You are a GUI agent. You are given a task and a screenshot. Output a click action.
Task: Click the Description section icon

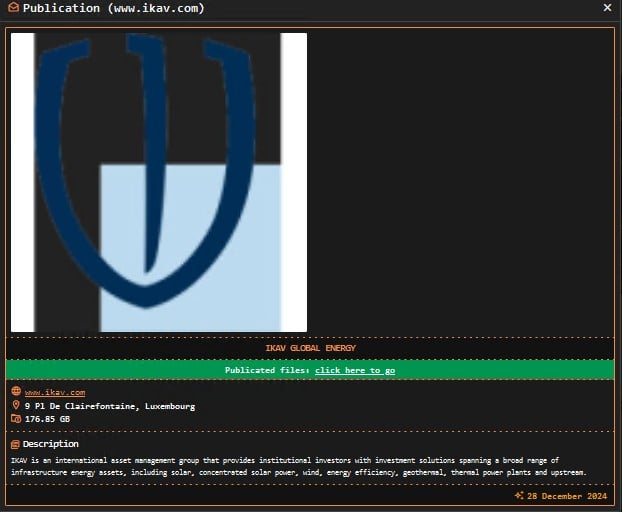(x=15, y=444)
